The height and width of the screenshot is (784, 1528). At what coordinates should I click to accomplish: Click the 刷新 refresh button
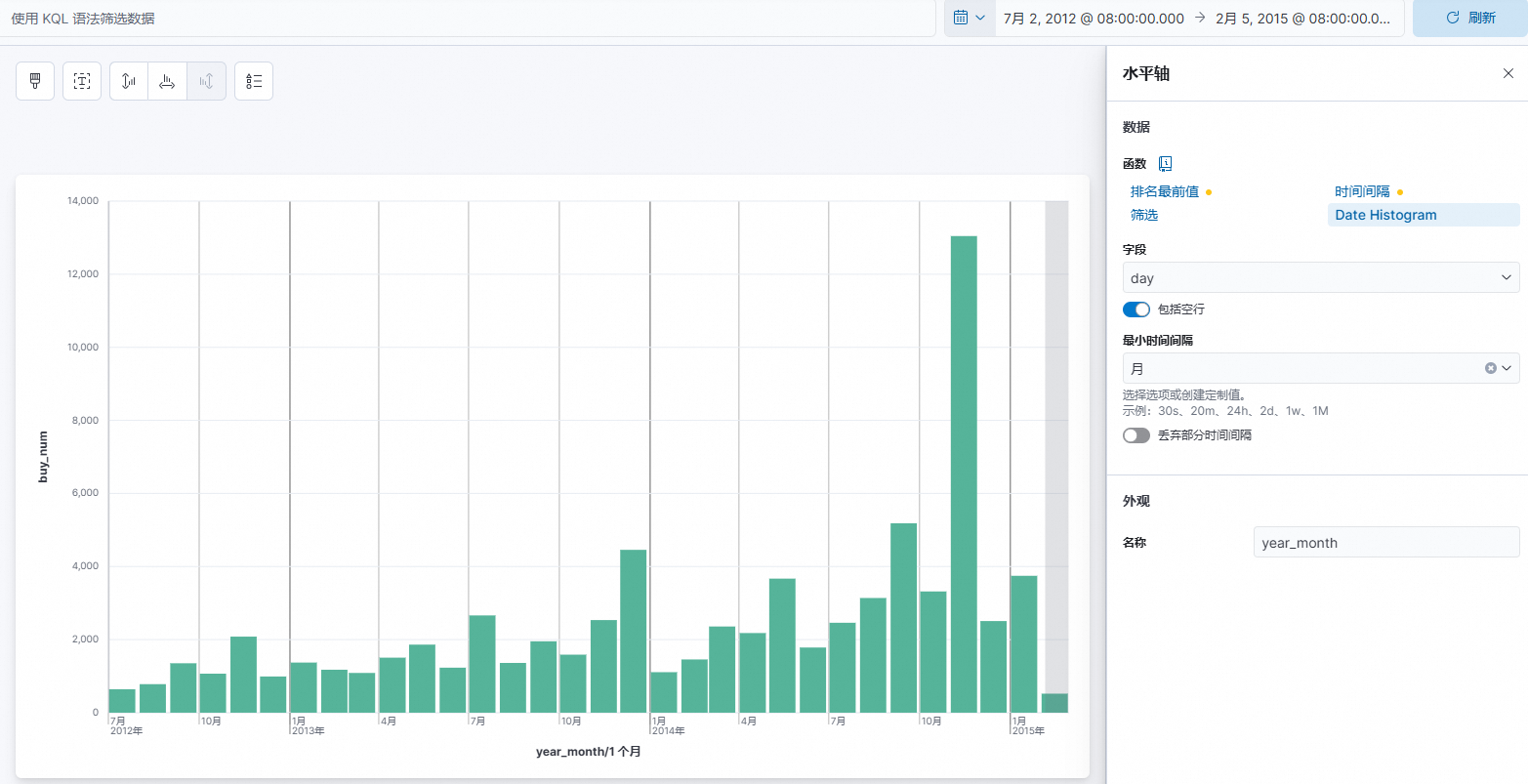click(x=1469, y=18)
